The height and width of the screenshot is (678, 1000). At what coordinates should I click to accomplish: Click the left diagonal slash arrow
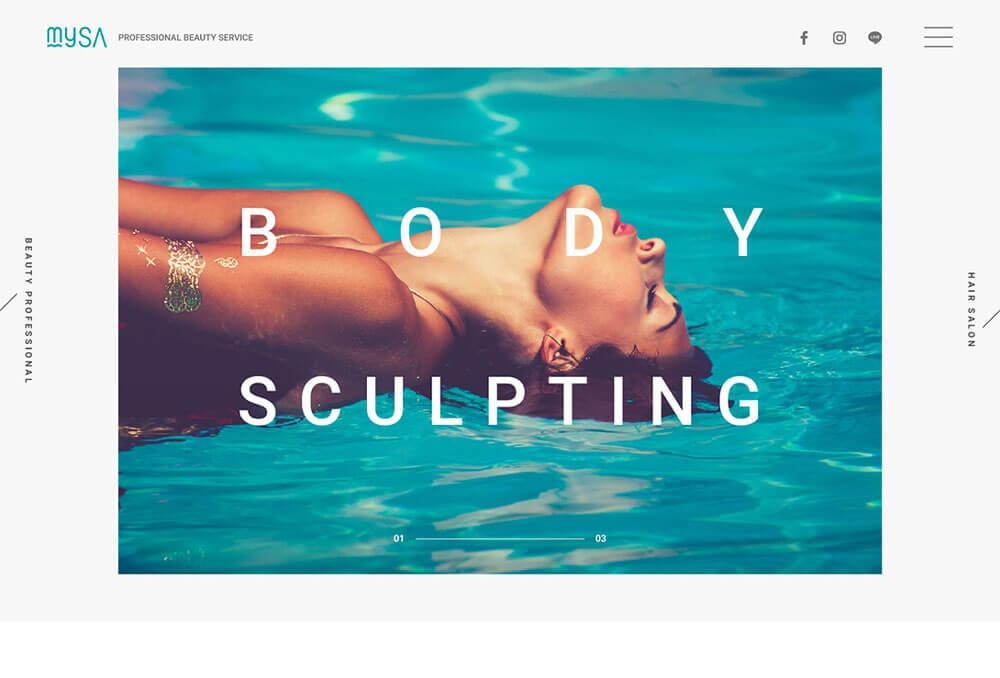[8, 302]
